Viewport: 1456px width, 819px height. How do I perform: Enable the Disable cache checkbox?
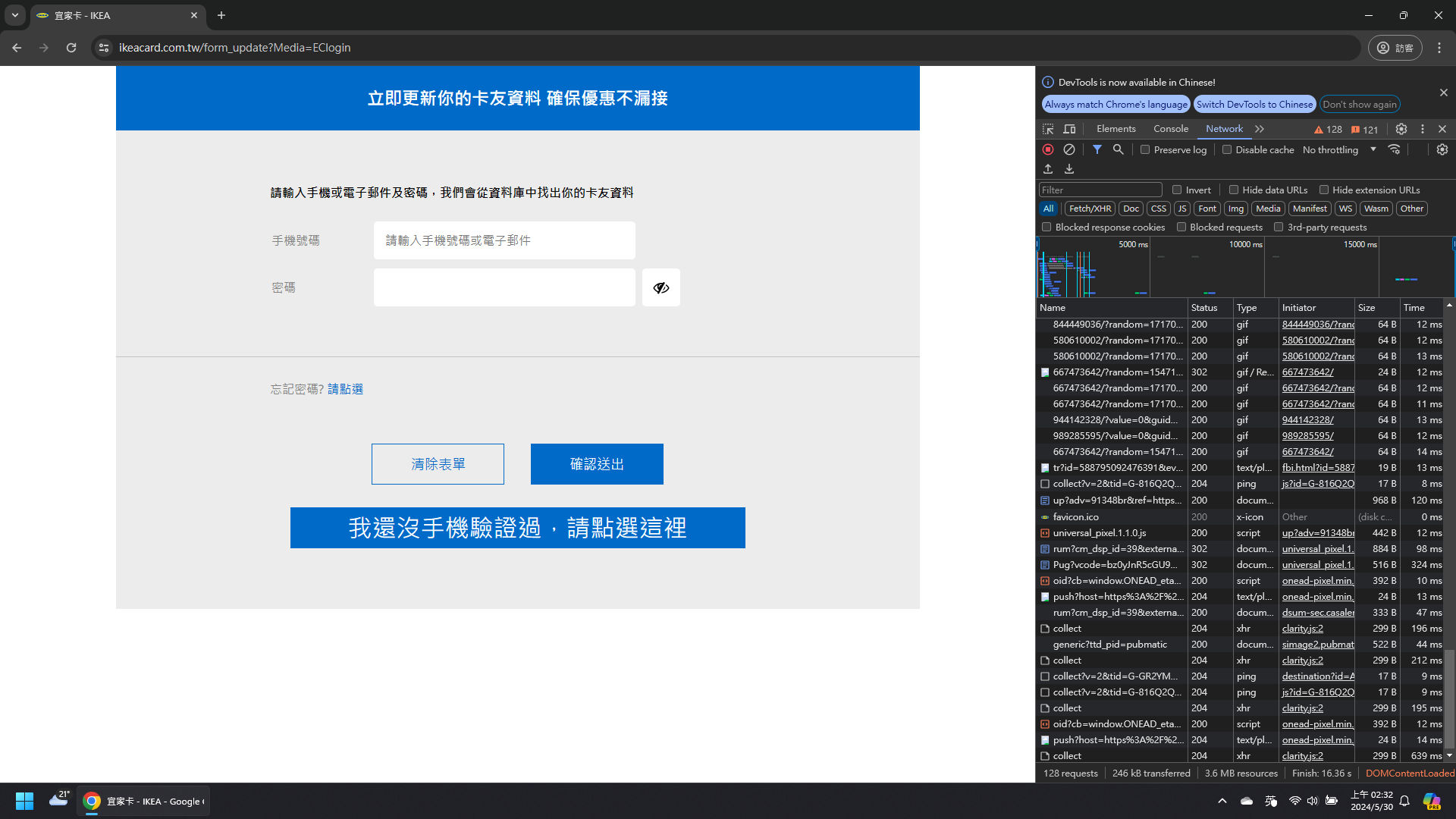[1227, 150]
